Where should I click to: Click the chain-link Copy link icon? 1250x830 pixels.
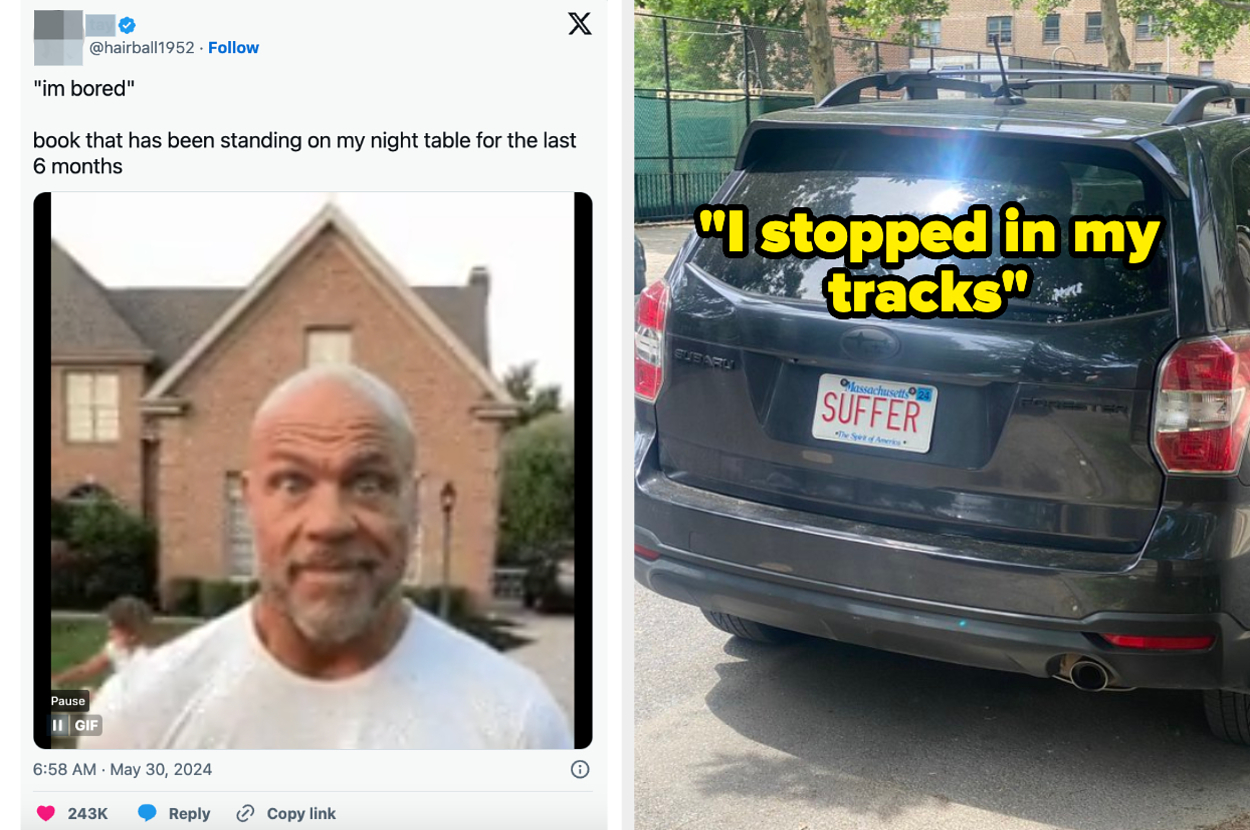click(243, 813)
